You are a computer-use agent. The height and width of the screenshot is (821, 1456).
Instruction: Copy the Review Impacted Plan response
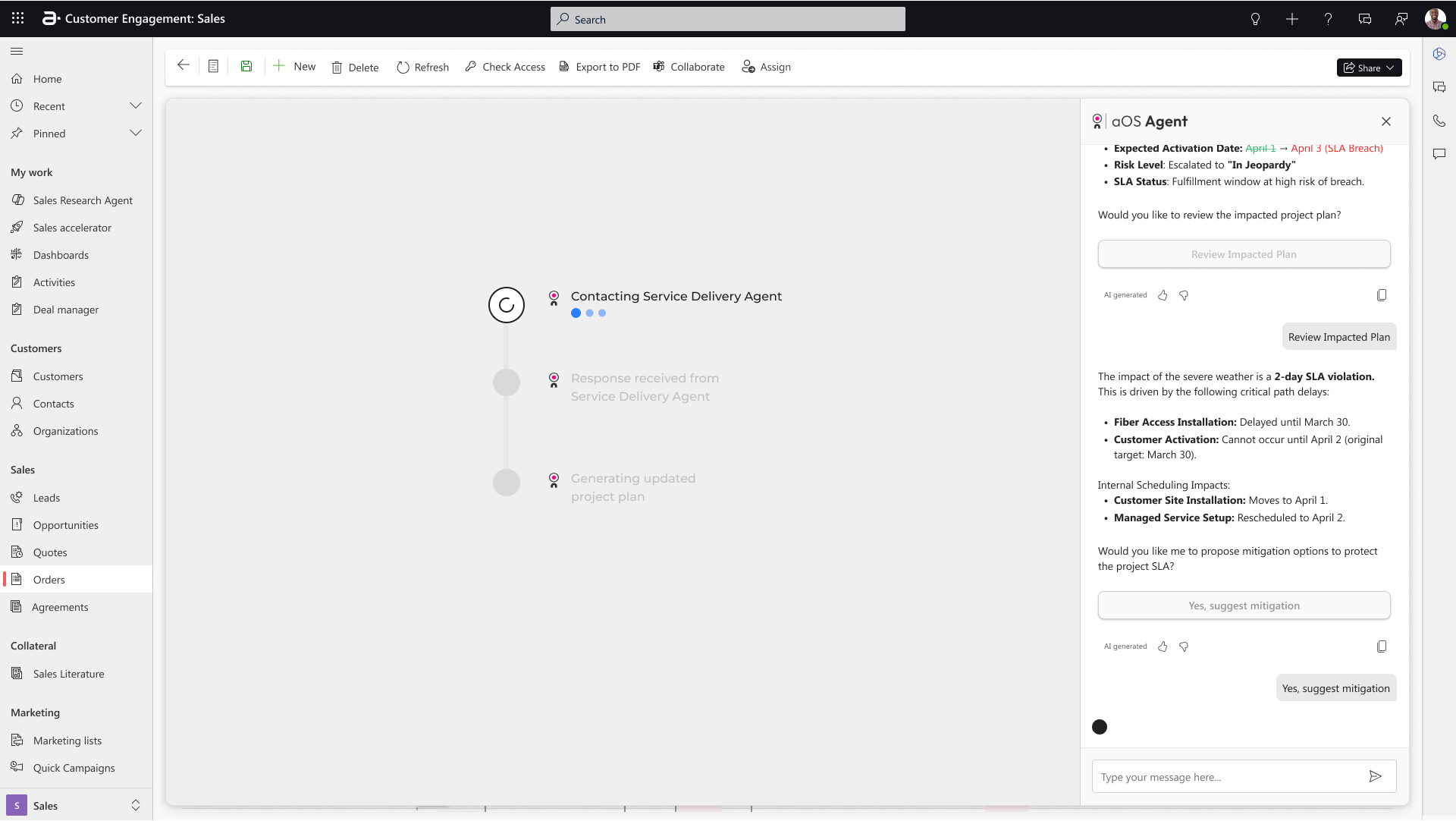(1382, 295)
